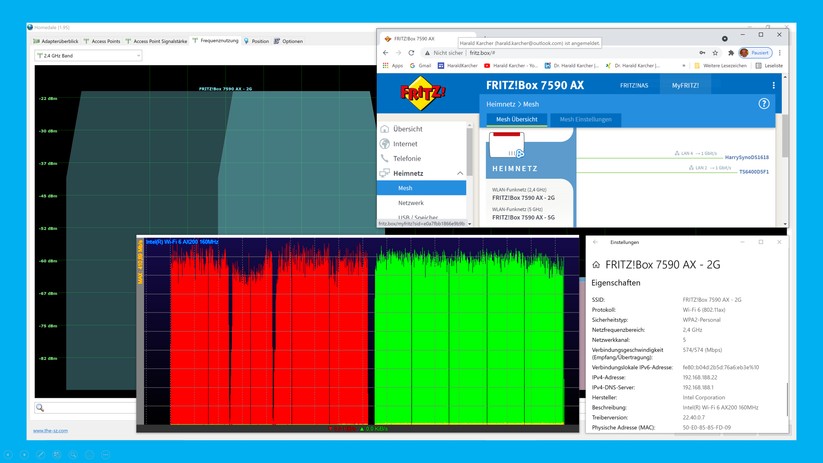Screen dimensions: 823x463
Task: Open the MyFRITZ! link
Action: (x=685, y=85)
